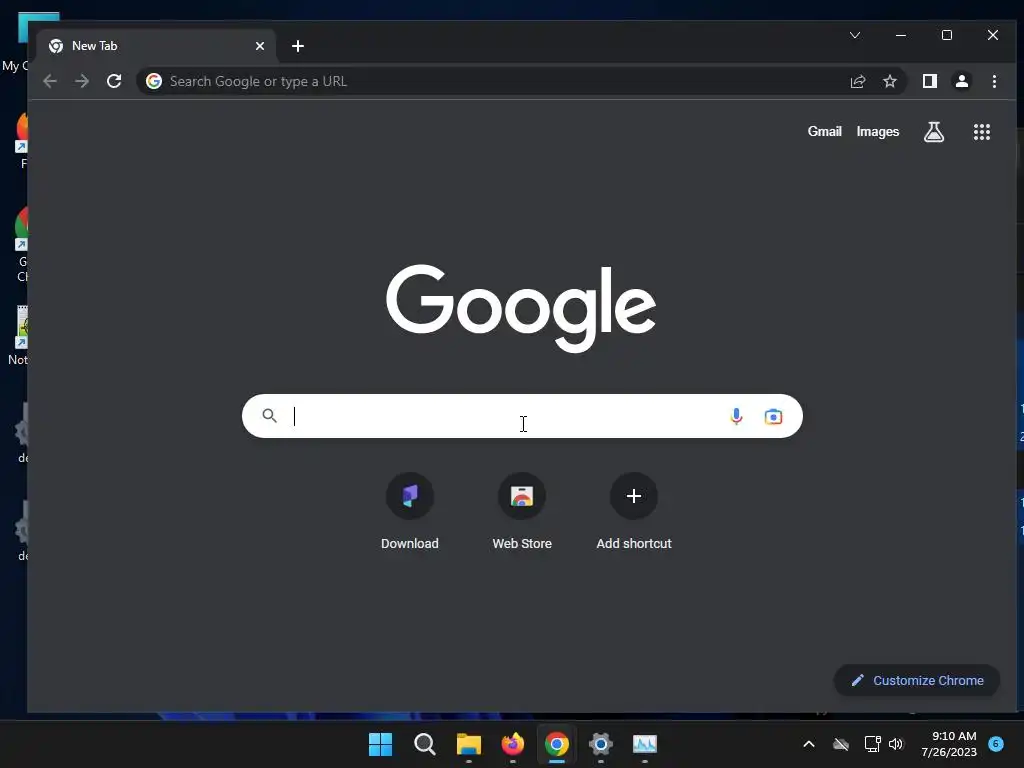Bookmark this tab with the star icon

tap(889, 81)
